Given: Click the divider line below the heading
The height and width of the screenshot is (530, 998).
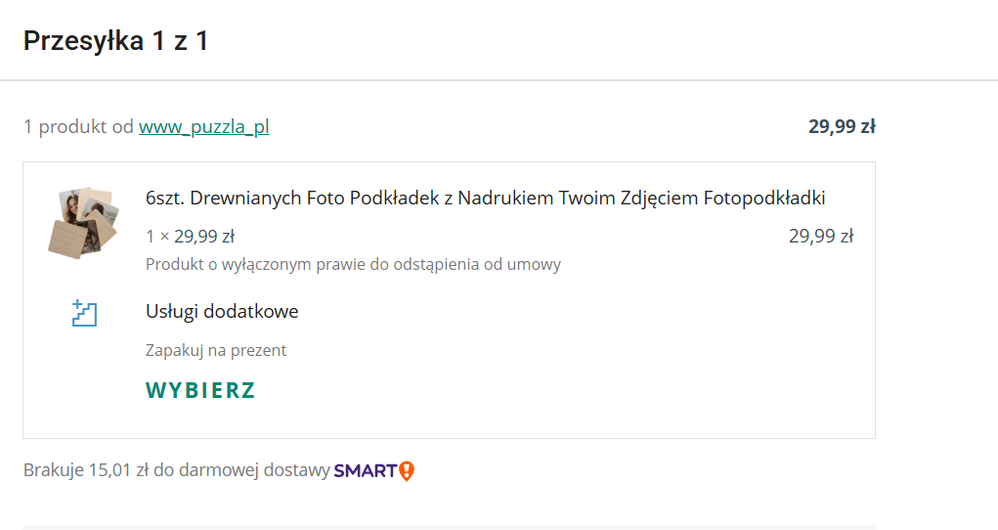Looking at the screenshot, I should pyautogui.click(x=499, y=80).
